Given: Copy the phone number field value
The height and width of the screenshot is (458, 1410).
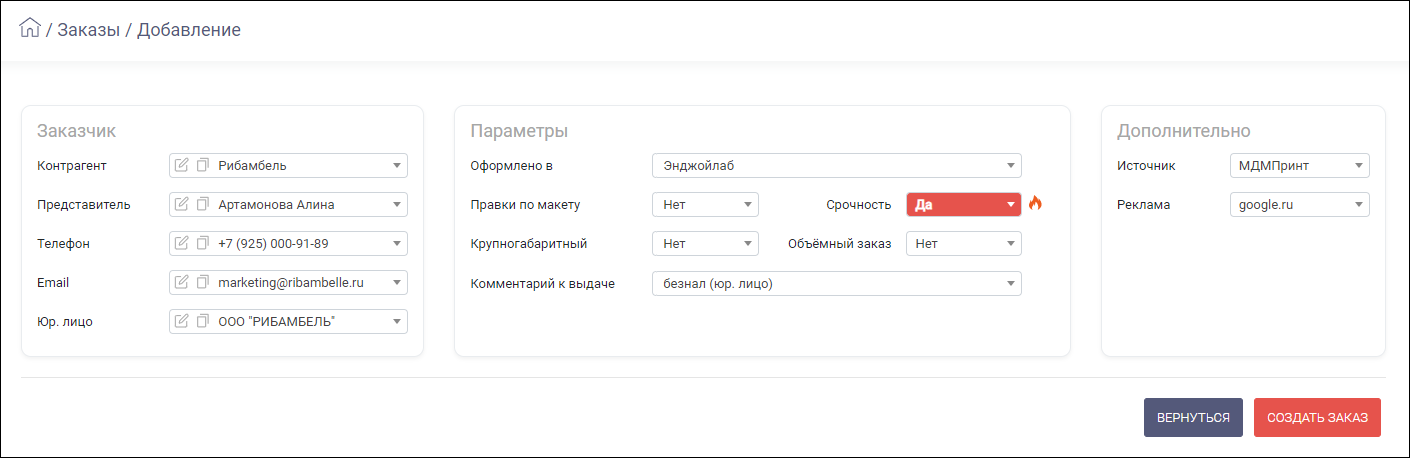Looking at the screenshot, I should (203, 243).
